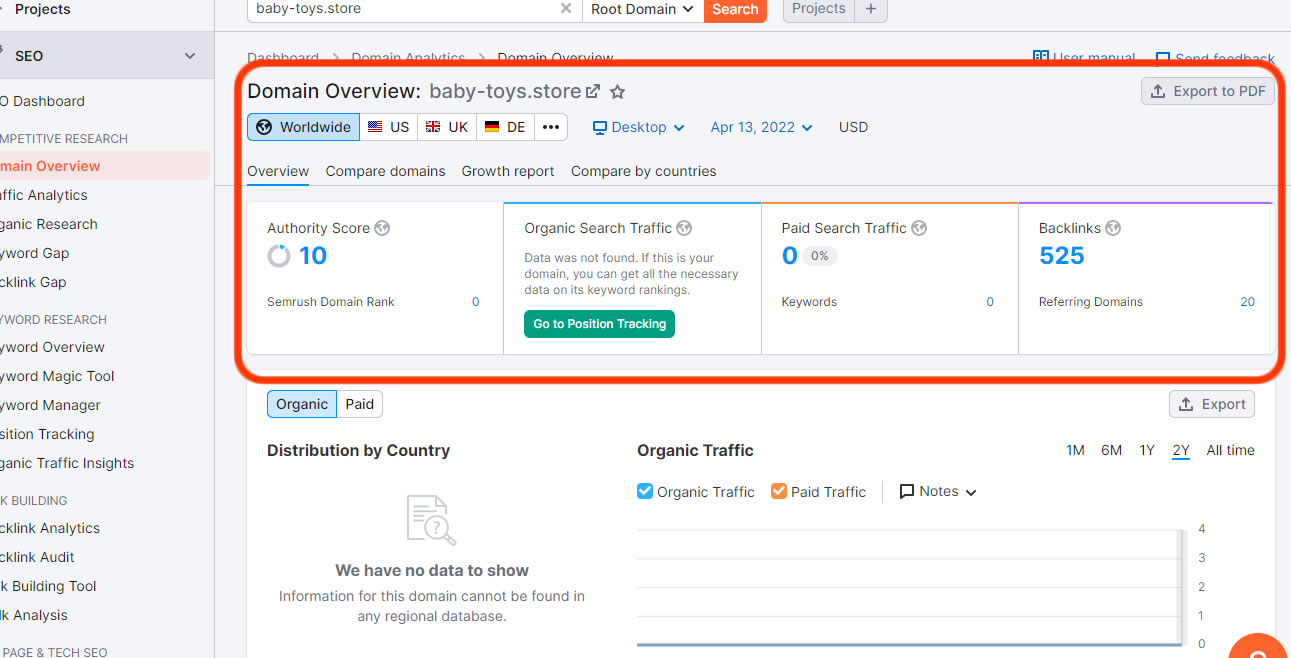Click the Export button above the chart
Image resolution: width=1291 pixels, height=658 pixels.
1212,404
